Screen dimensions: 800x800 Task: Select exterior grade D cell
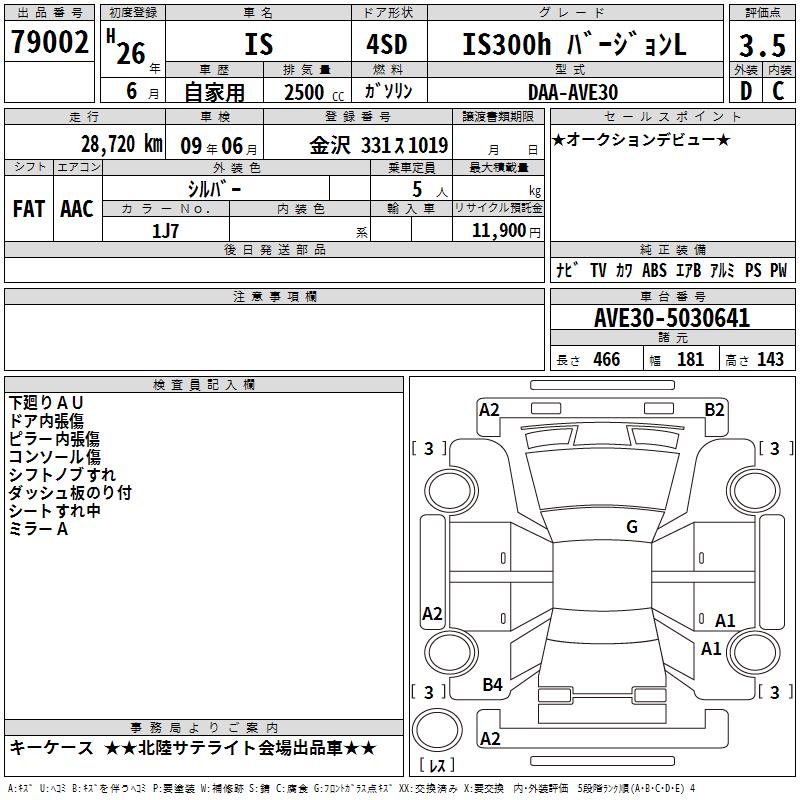pos(745,91)
